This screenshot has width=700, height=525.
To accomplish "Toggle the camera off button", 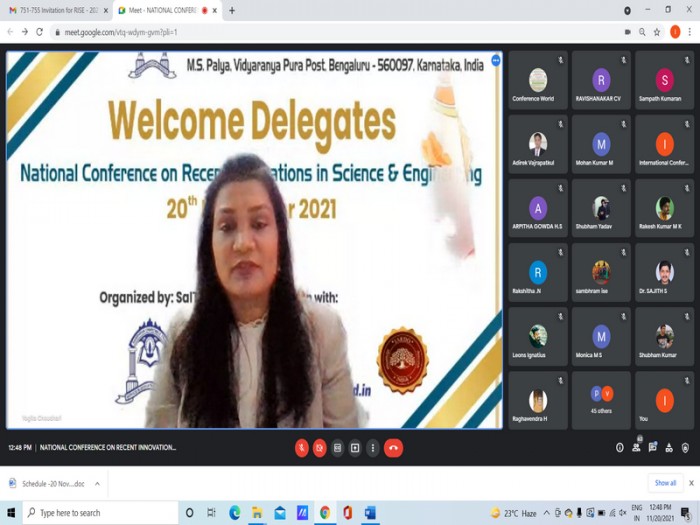I will click(320, 448).
